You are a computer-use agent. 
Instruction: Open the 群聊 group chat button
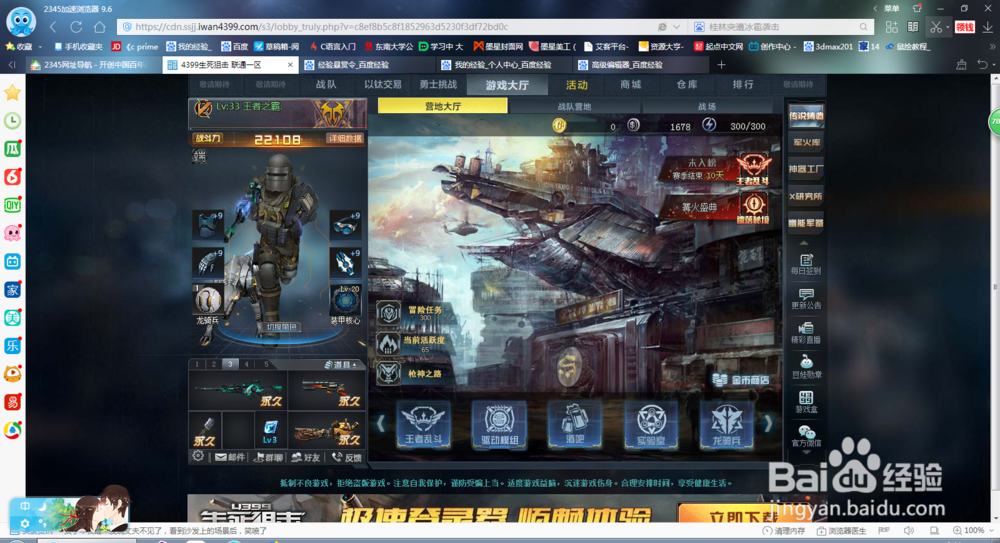(268, 457)
